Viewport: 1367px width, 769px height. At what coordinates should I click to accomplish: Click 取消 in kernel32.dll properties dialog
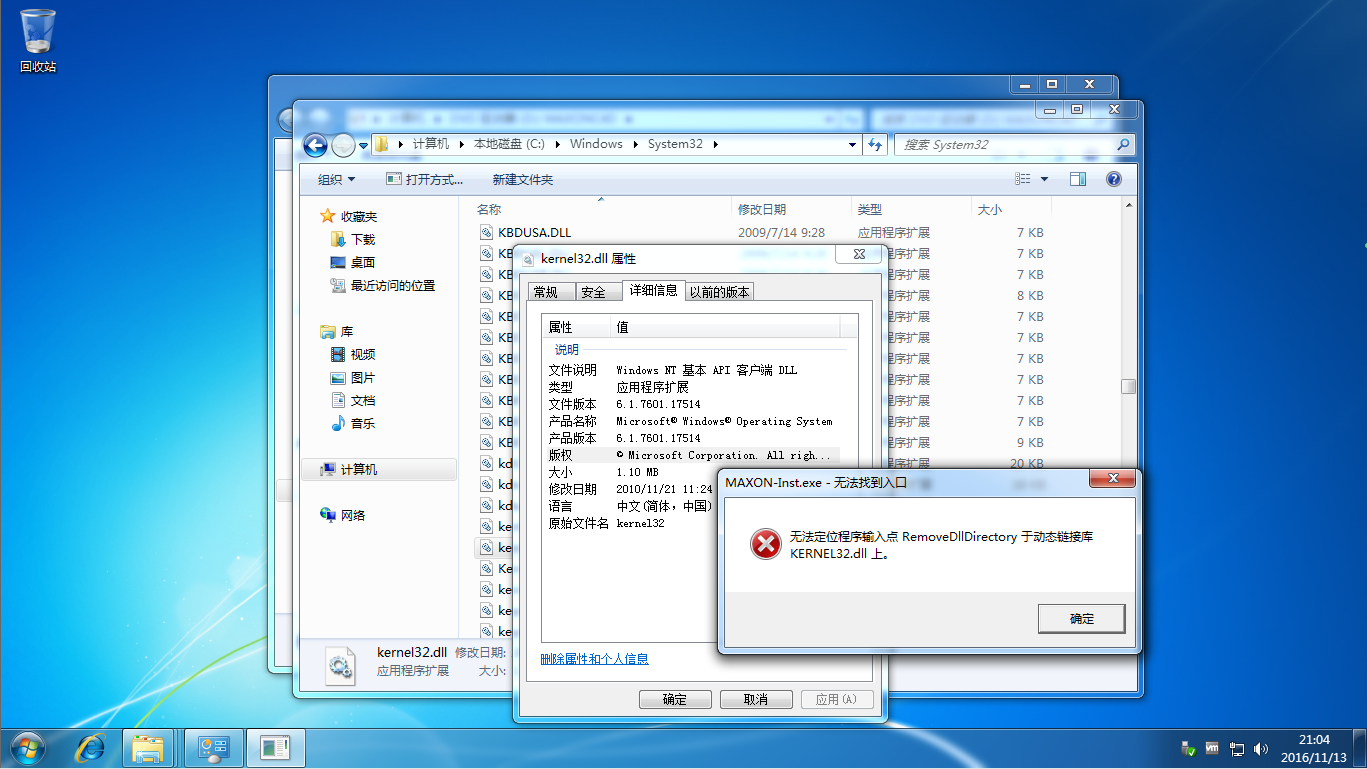[756, 699]
